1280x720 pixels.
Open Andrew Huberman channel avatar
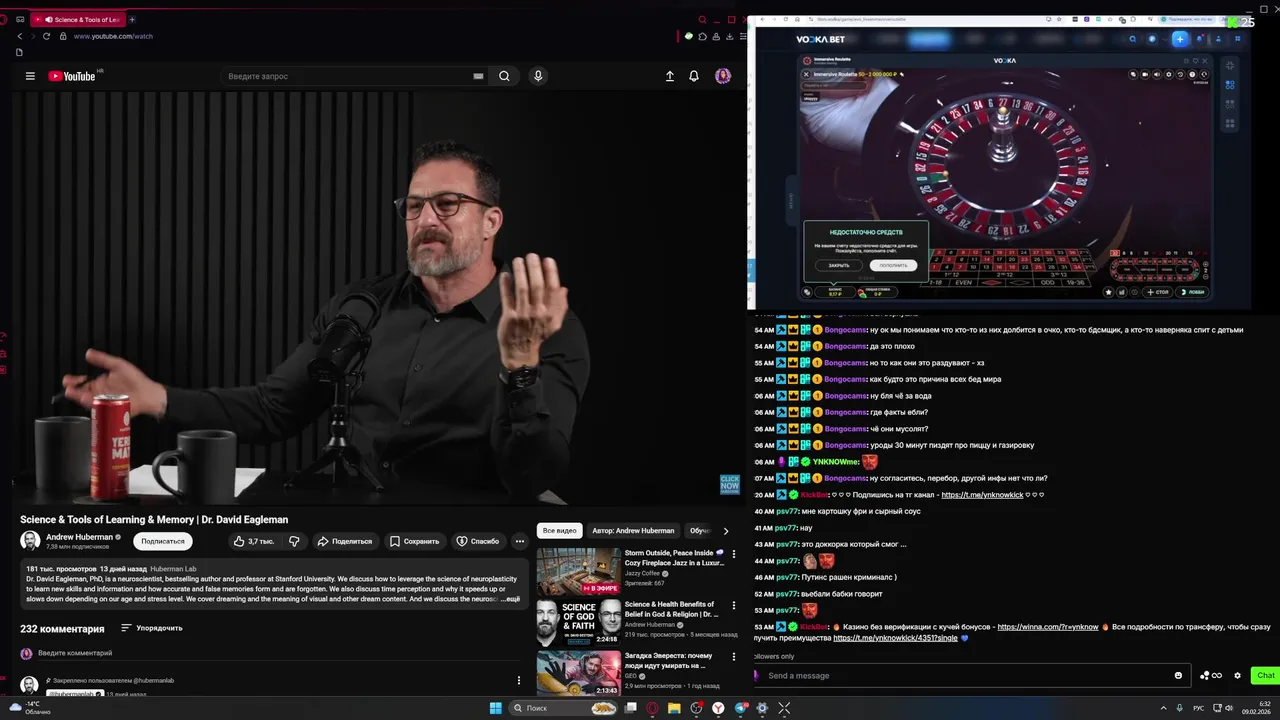30,541
